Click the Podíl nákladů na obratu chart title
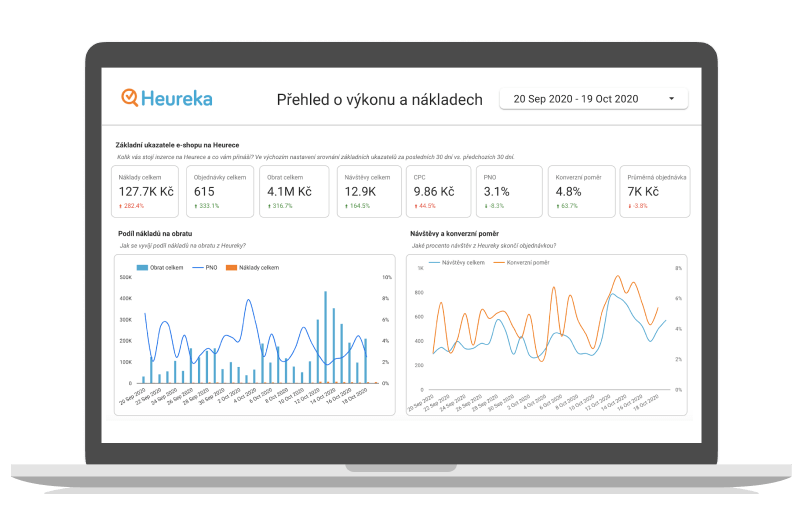Screen dimensions: 800x521 [160, 233]
